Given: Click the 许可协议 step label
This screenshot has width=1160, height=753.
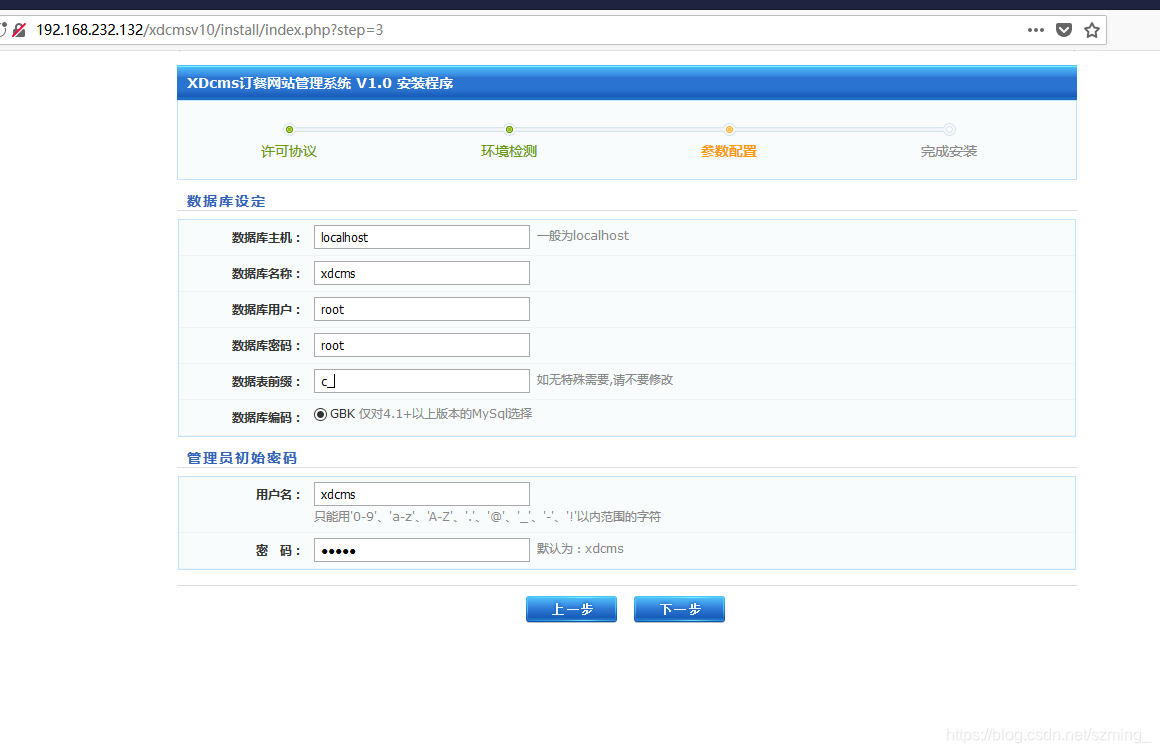Looking at the screenshot, I should 289,152.
